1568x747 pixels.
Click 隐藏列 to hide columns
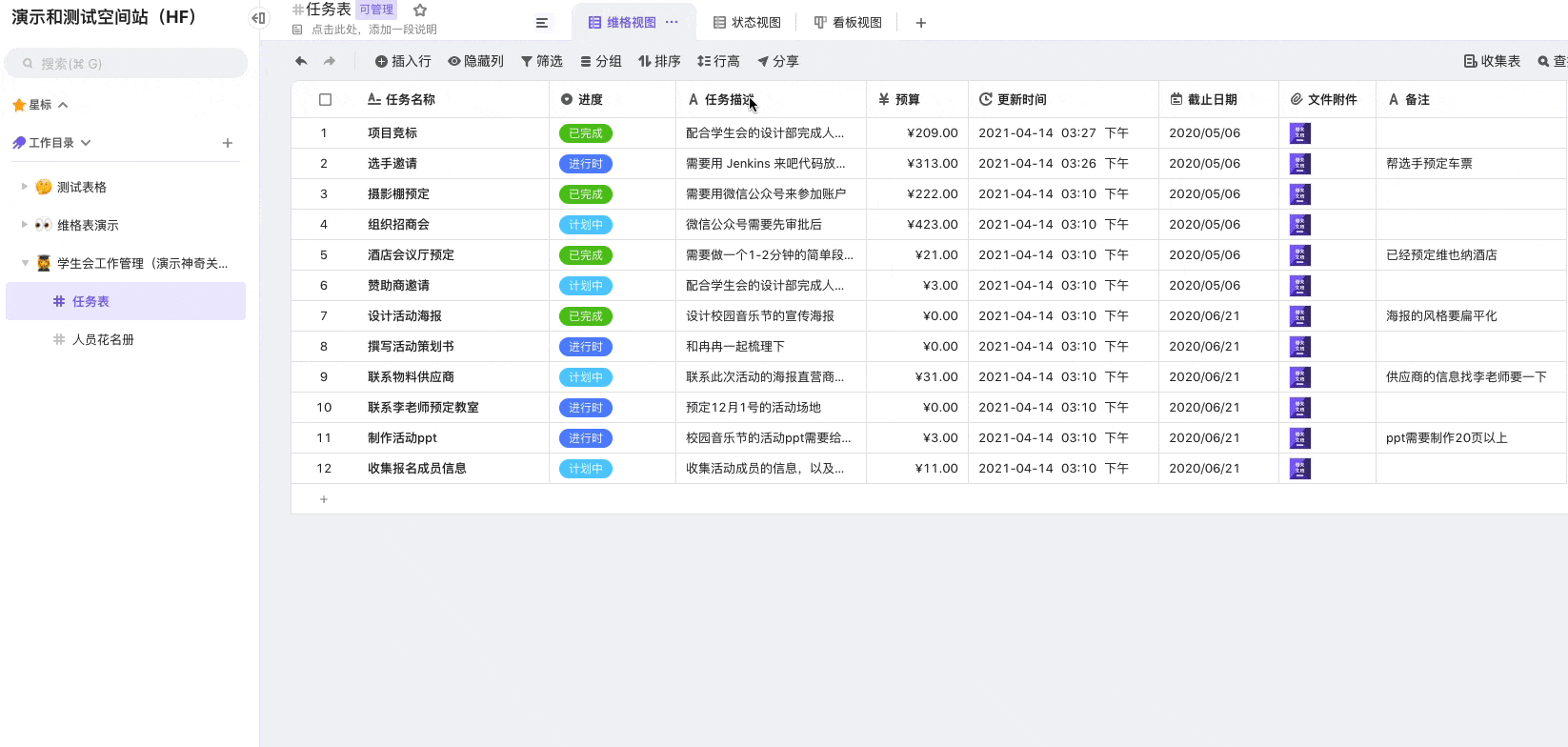pos(475,61)
